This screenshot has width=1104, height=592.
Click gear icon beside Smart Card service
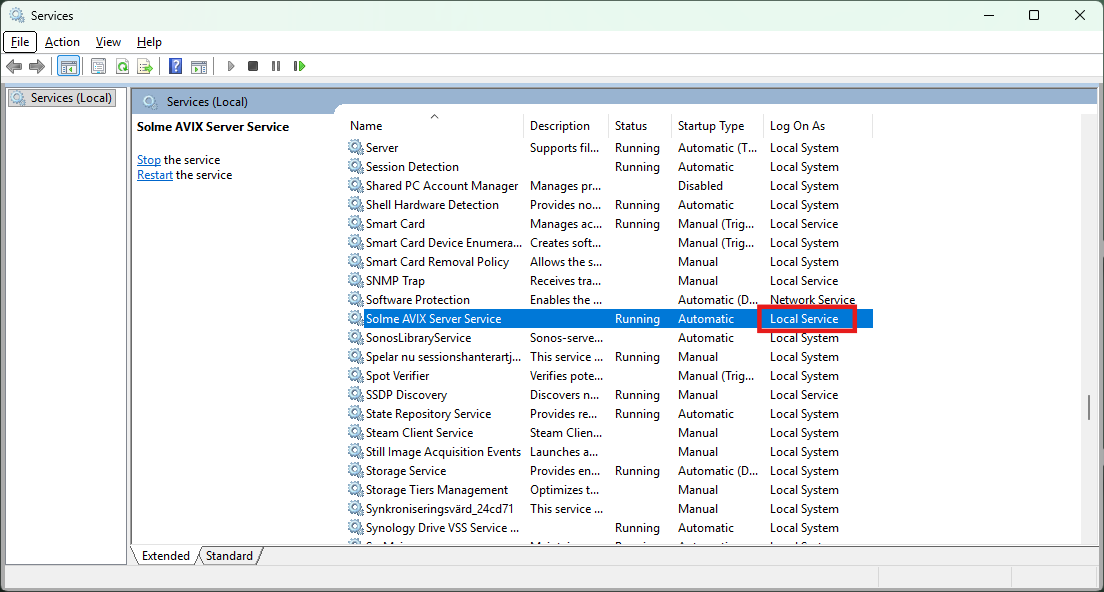356,223
